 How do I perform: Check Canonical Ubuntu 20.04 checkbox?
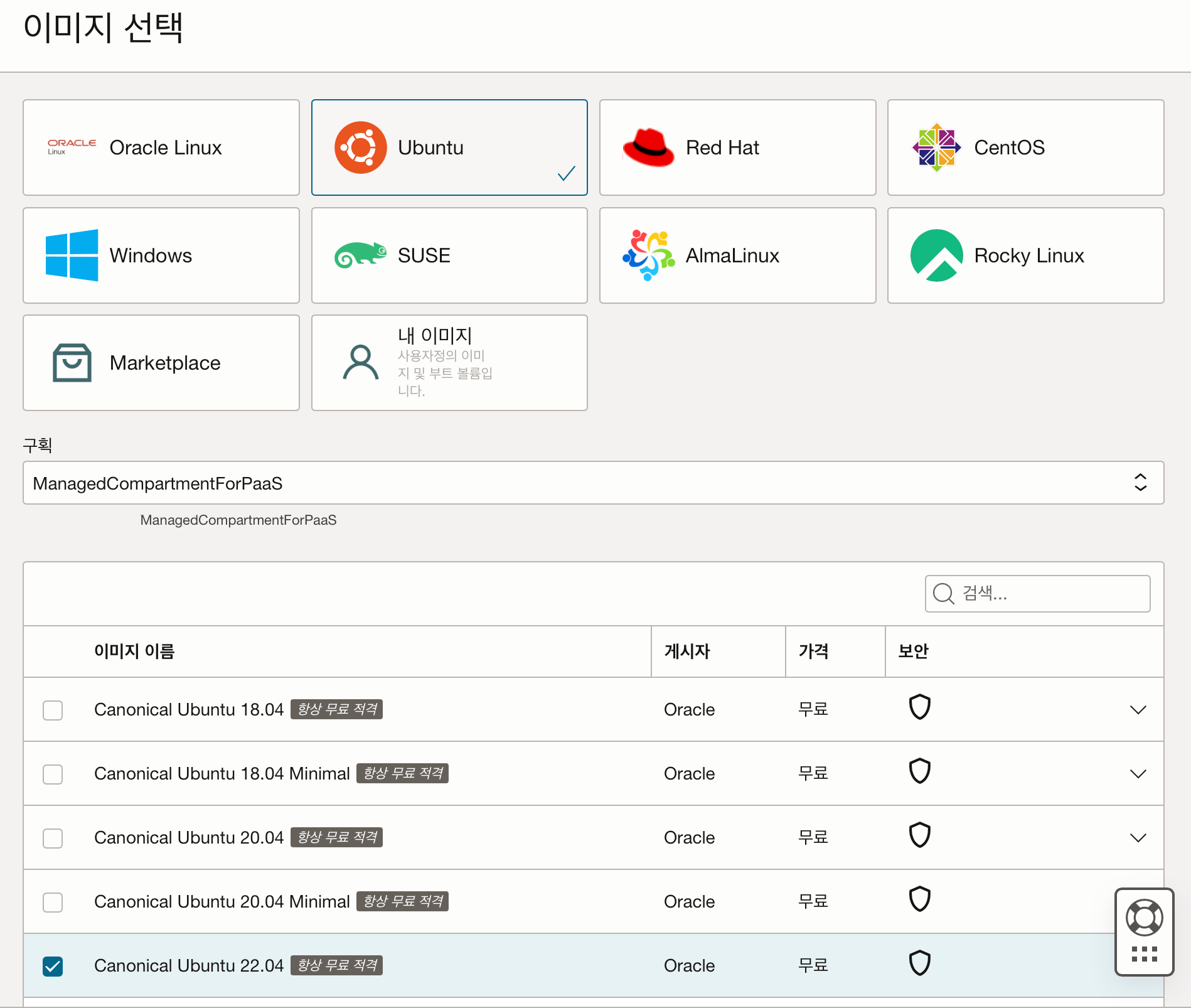coord(53,838)
